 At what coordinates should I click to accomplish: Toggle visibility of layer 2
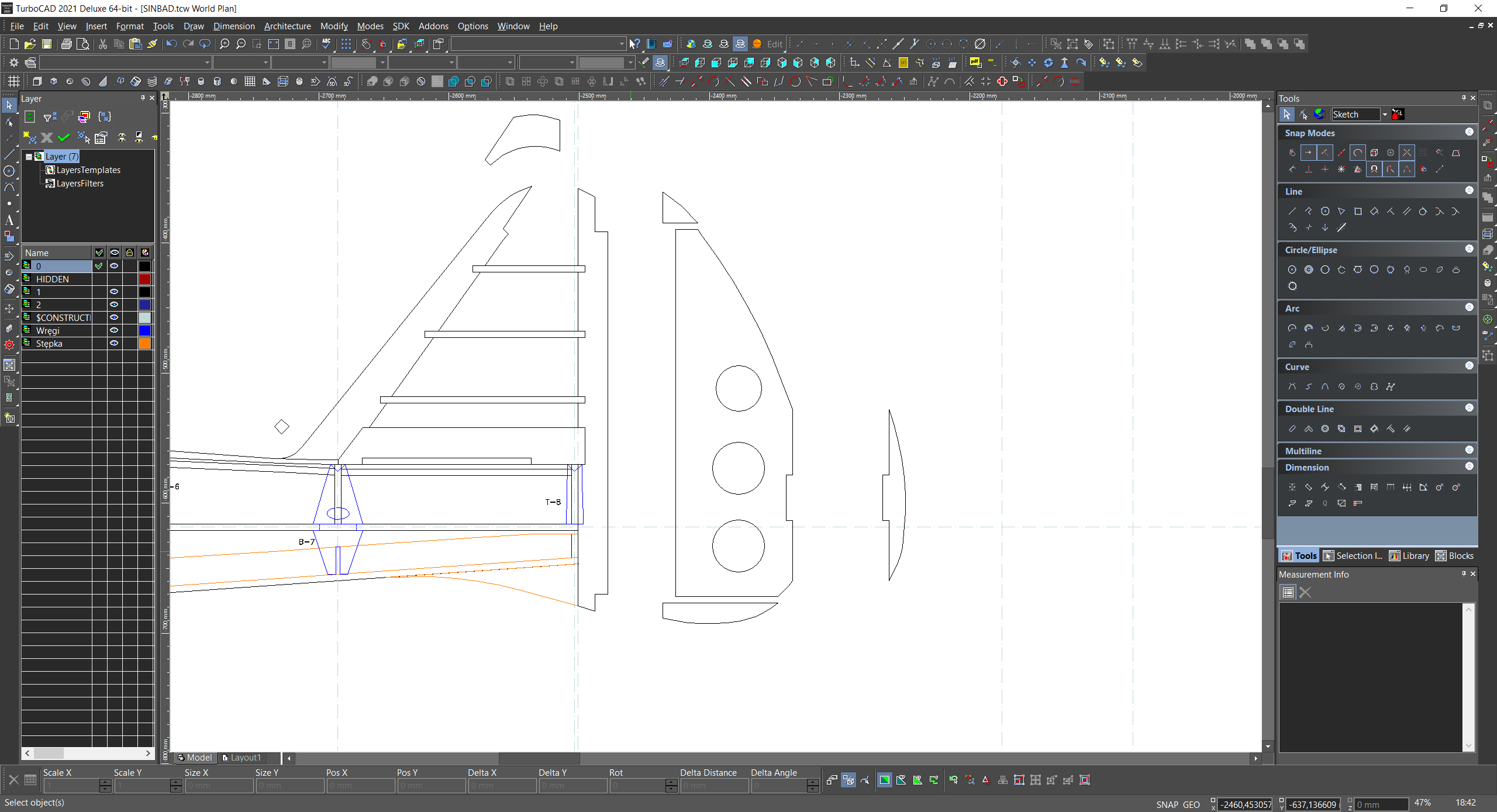tap(114, 305)
